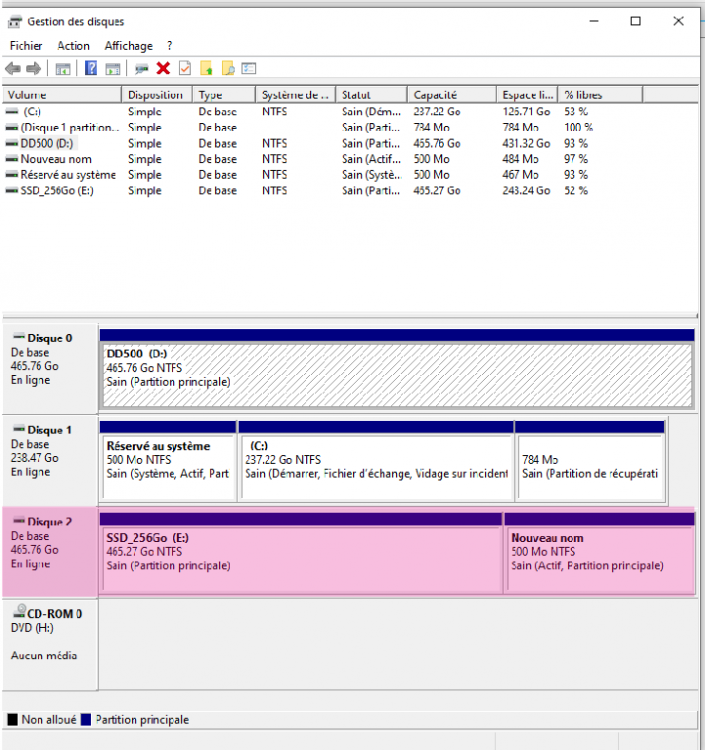Sort by the Statut column header

[372, 95]
